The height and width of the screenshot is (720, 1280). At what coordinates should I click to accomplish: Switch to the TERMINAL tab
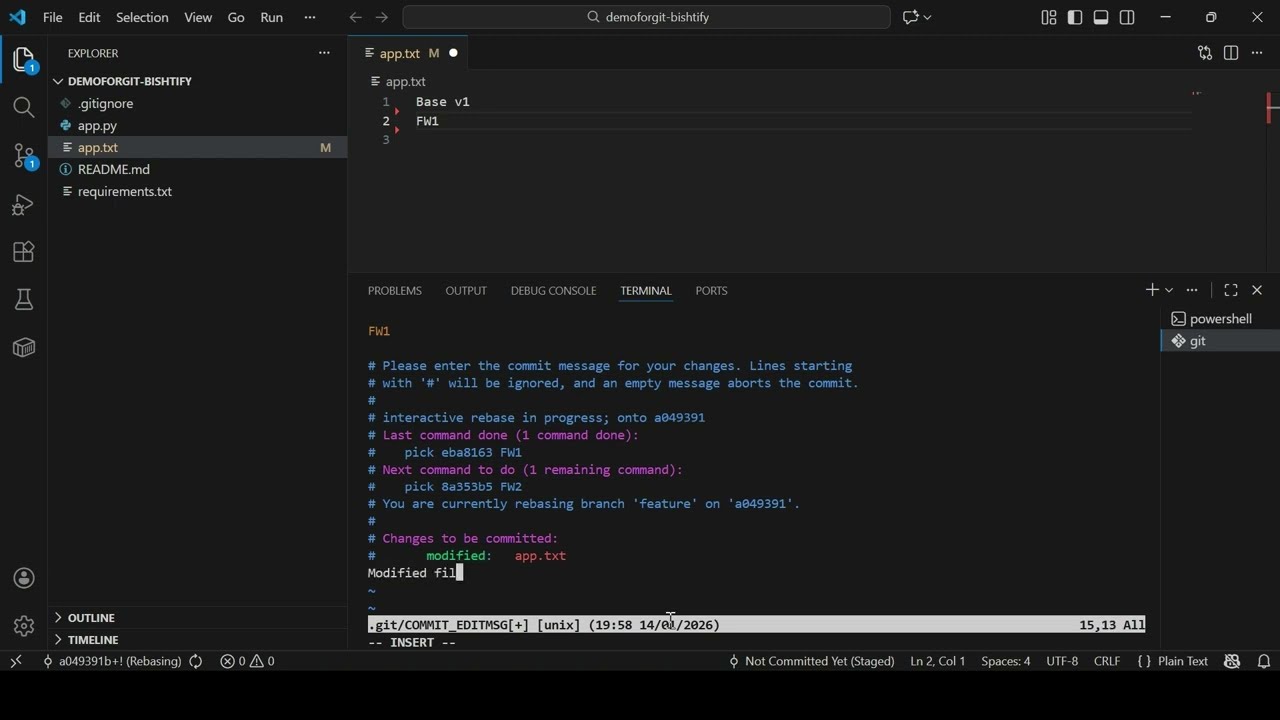646,290
